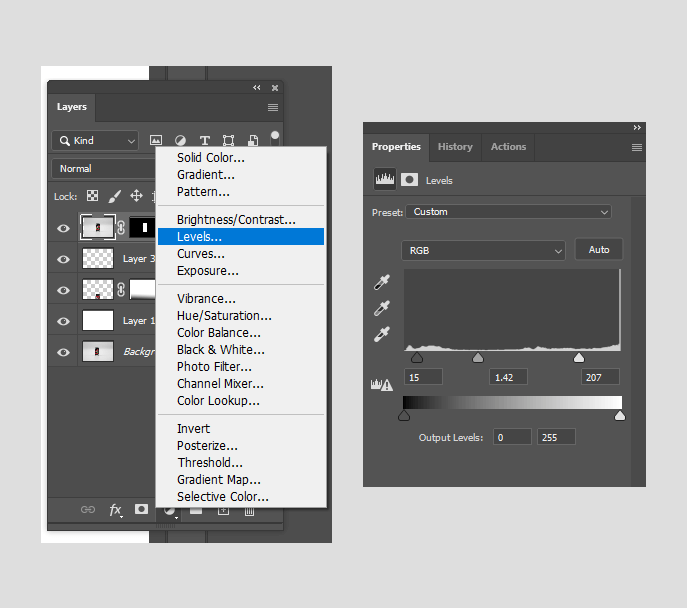Add a layer mask button

[x=141, y=509]
